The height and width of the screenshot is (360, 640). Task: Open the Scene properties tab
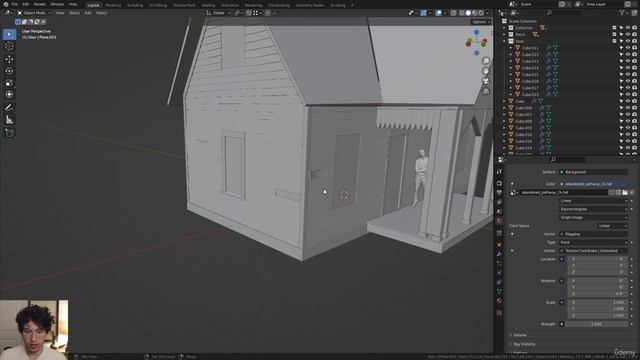click(x=499, y=211)
